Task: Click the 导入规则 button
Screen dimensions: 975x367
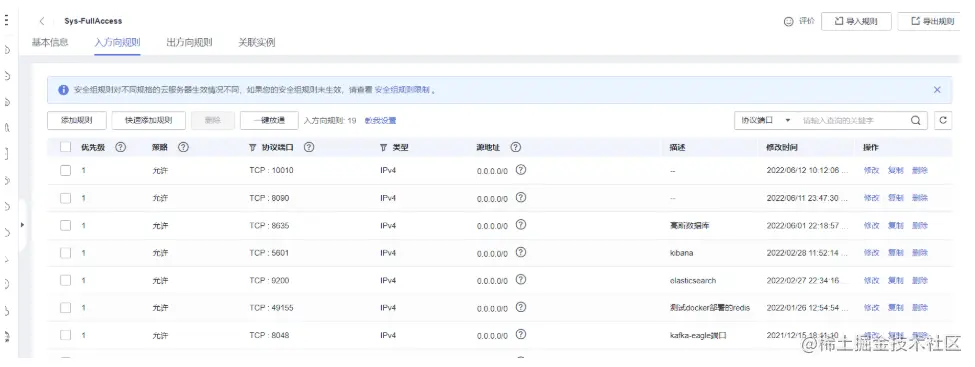Action: pos(856,21)
